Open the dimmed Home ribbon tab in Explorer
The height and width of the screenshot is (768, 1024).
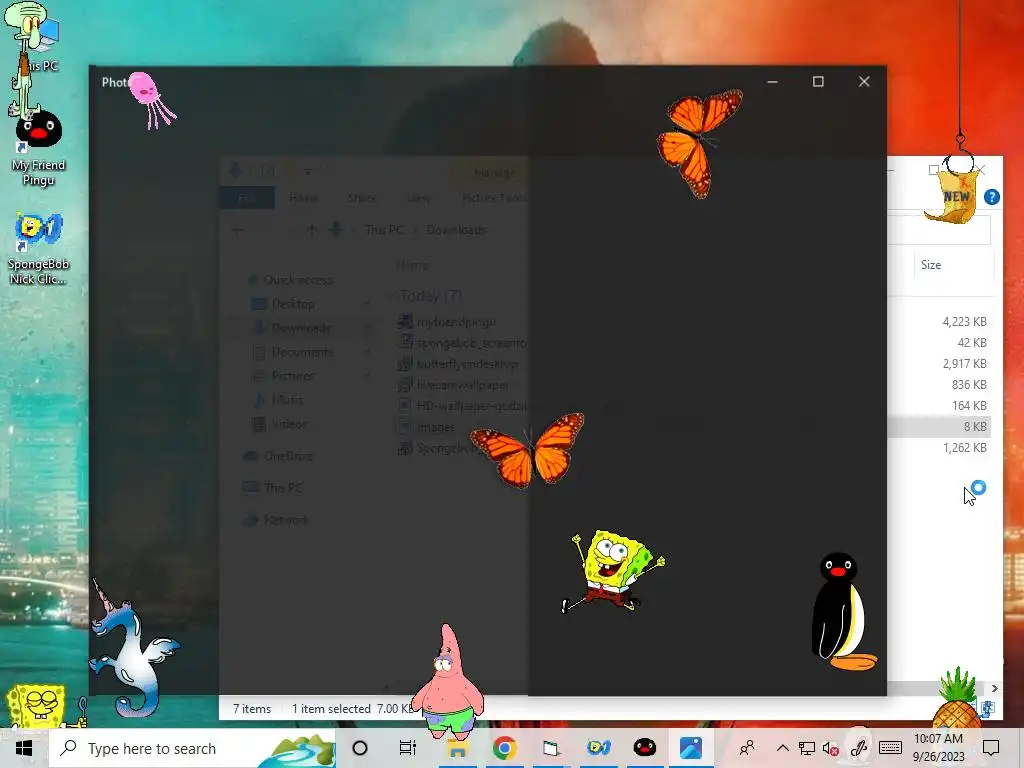(x=304, y=198)
